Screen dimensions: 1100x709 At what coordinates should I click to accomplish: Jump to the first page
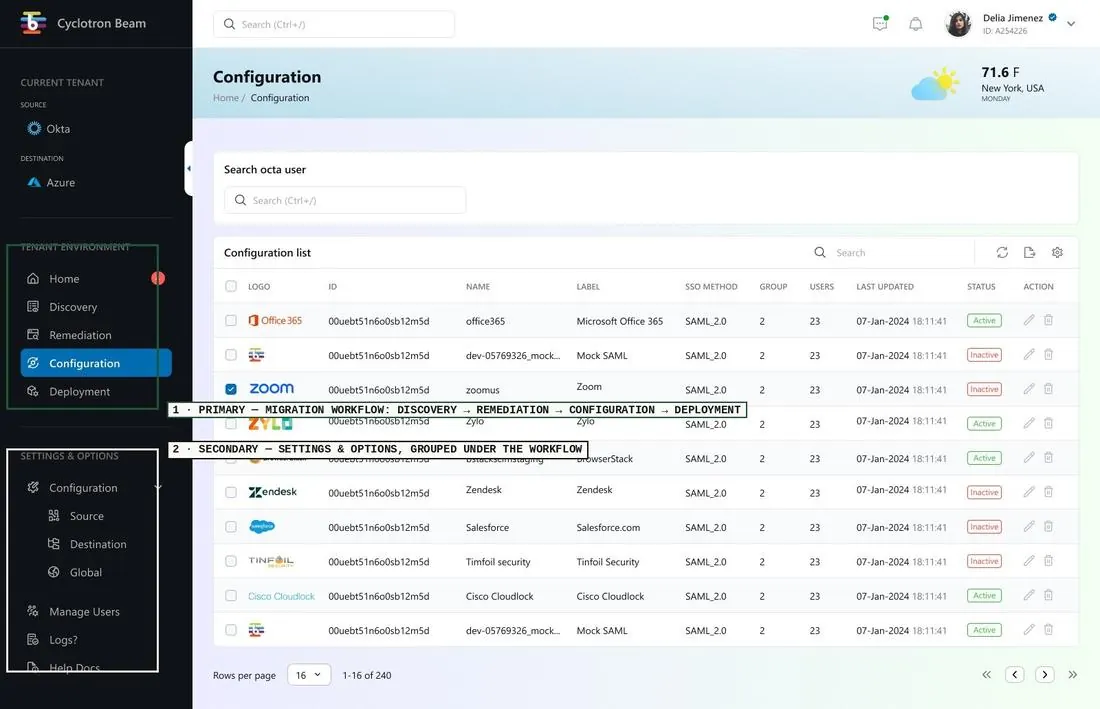point(986,675)
